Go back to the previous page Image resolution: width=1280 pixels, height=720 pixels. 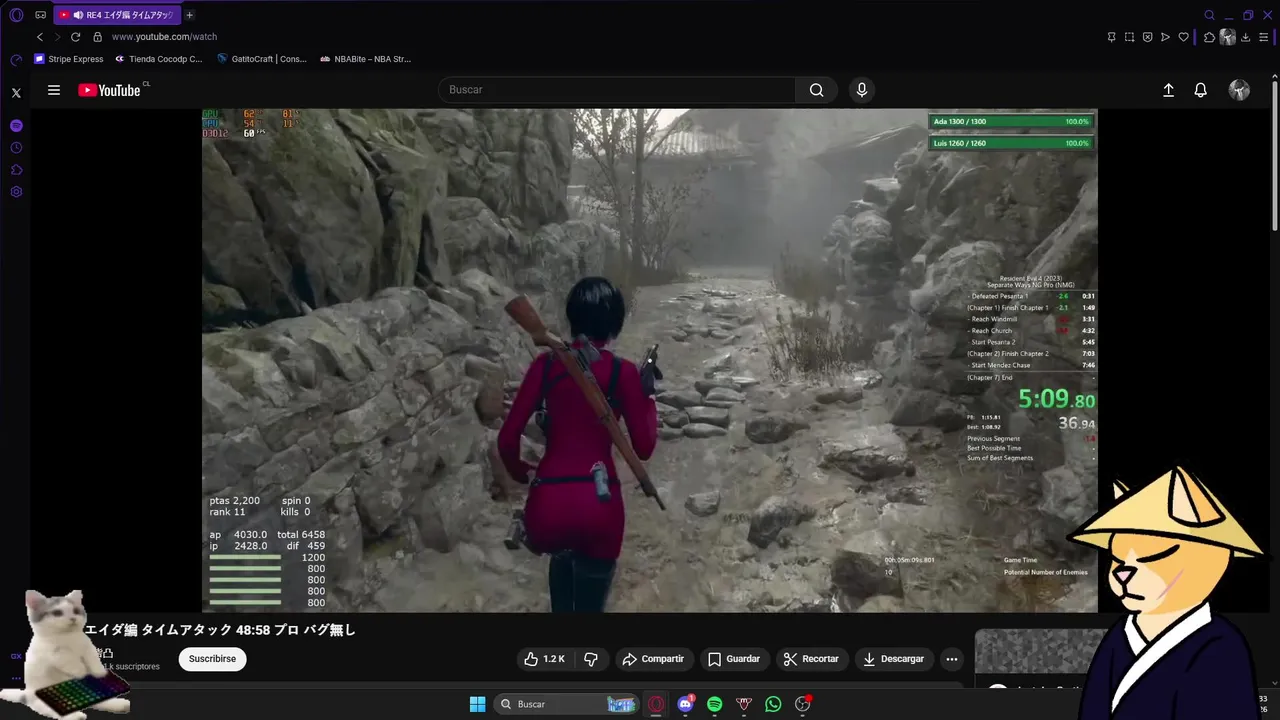tap(40, 37)
